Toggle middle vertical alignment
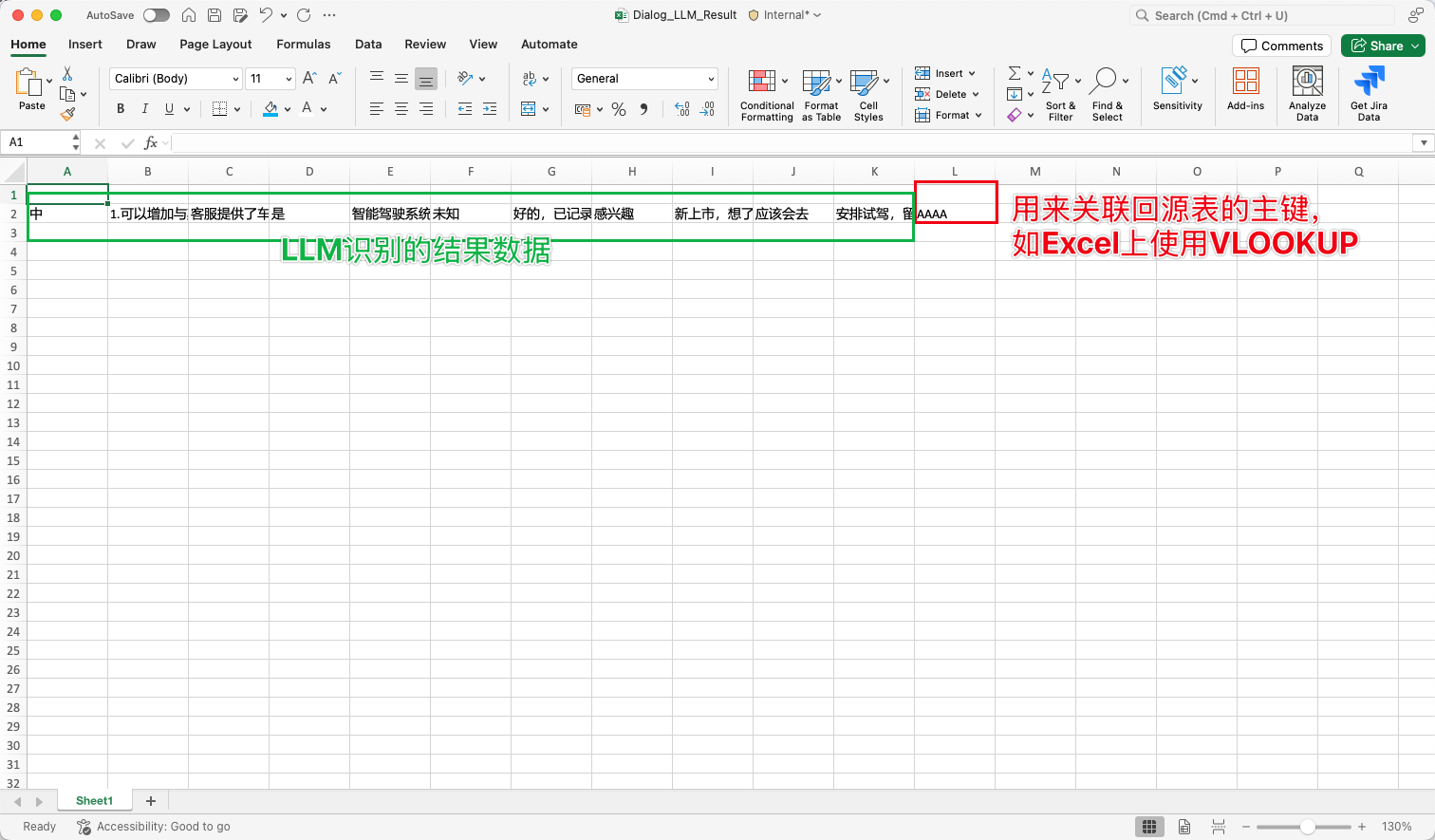The width and height of the screenshot is (1435, 840). click(x=401, y=79)
